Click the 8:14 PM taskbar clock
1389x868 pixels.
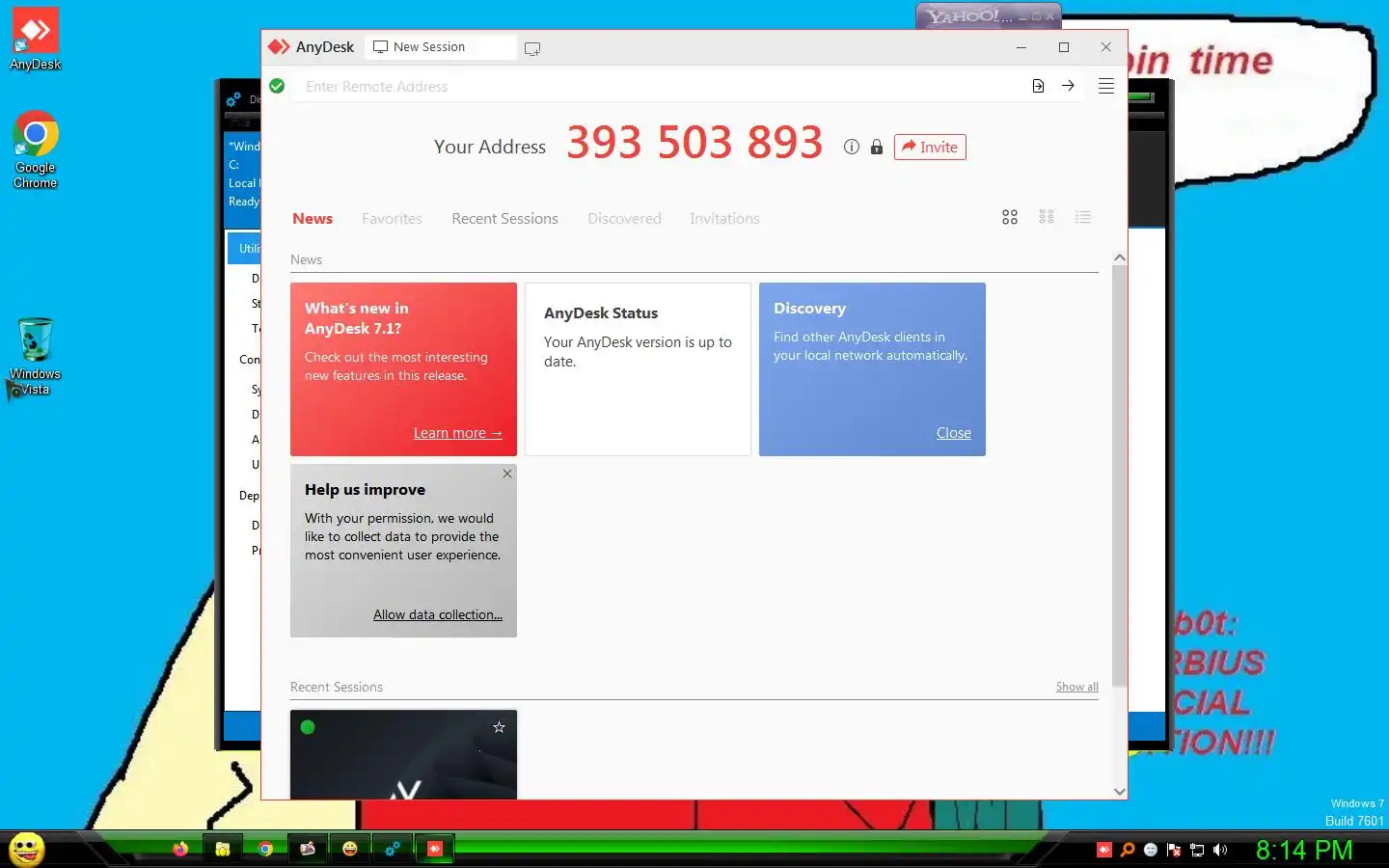click(x=1304, y=850)
